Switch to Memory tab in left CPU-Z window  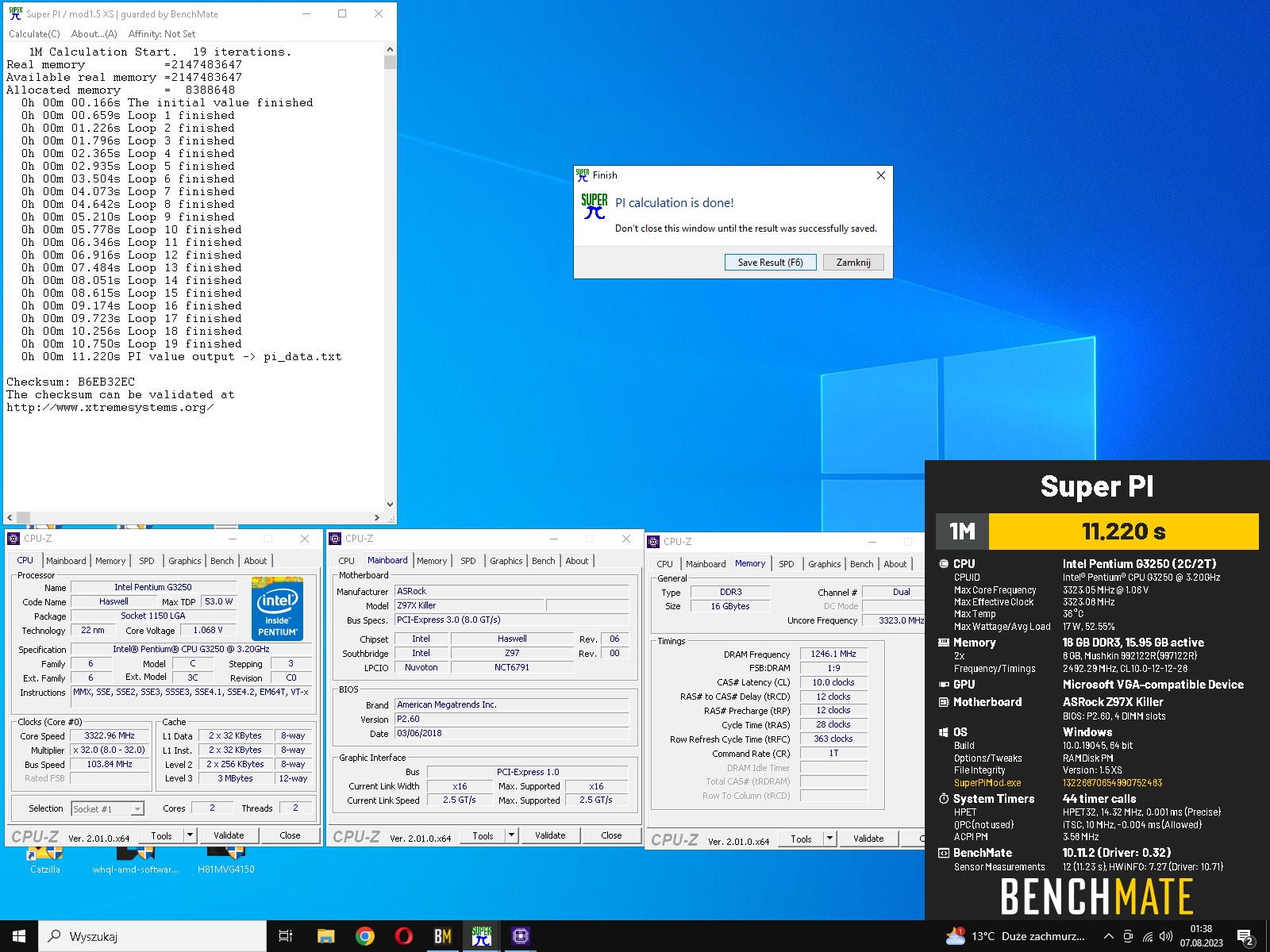[x=110, y=561]
